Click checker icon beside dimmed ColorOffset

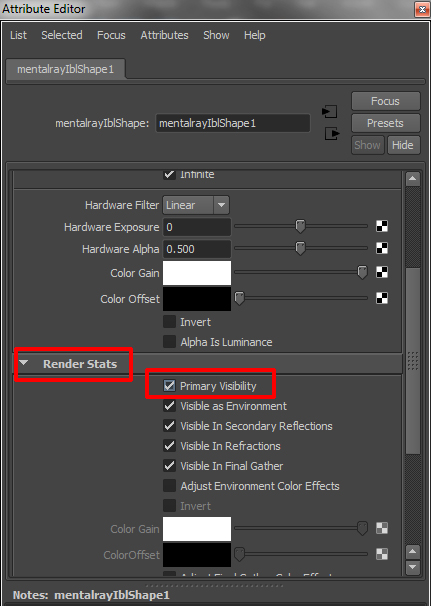(382, 554)
